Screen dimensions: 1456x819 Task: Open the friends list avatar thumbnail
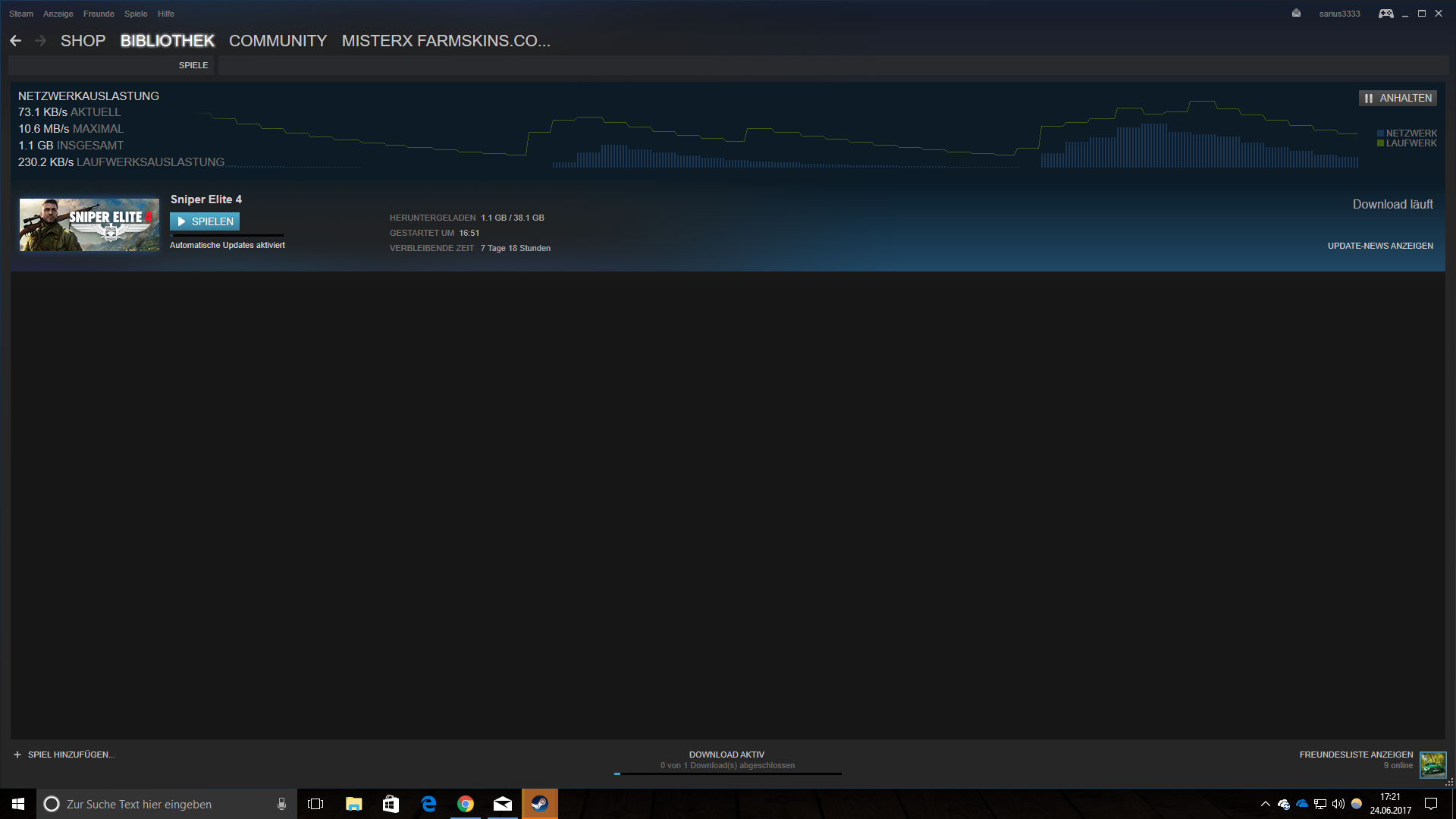tap(1432, 764)
